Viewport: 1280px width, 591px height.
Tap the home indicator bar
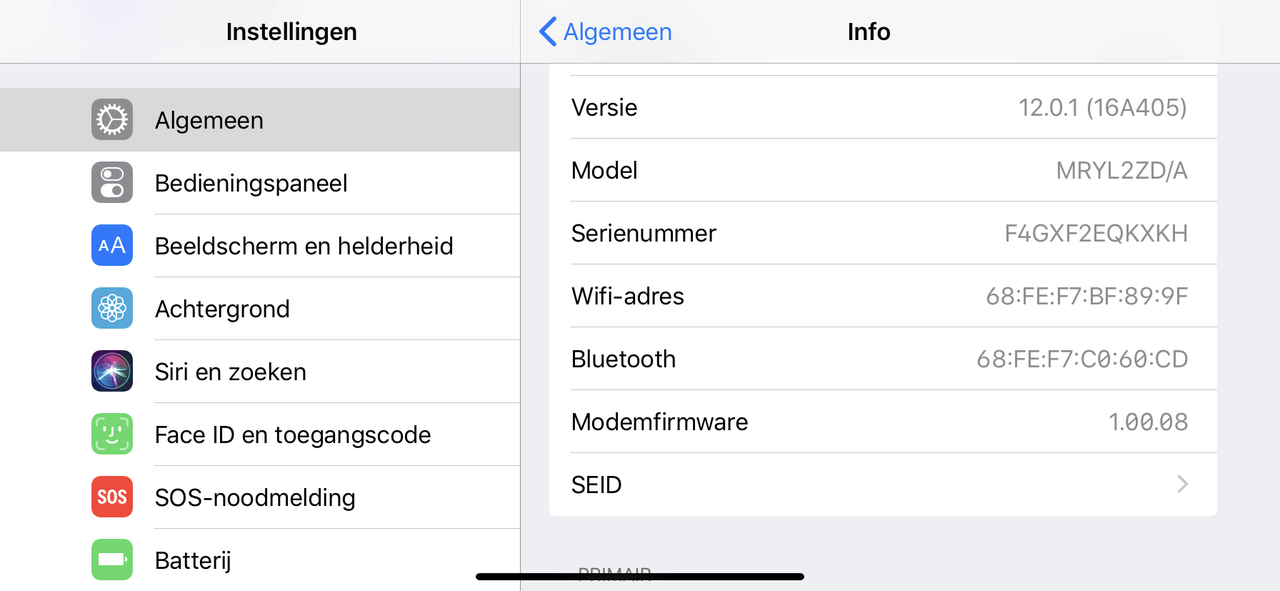640,576
